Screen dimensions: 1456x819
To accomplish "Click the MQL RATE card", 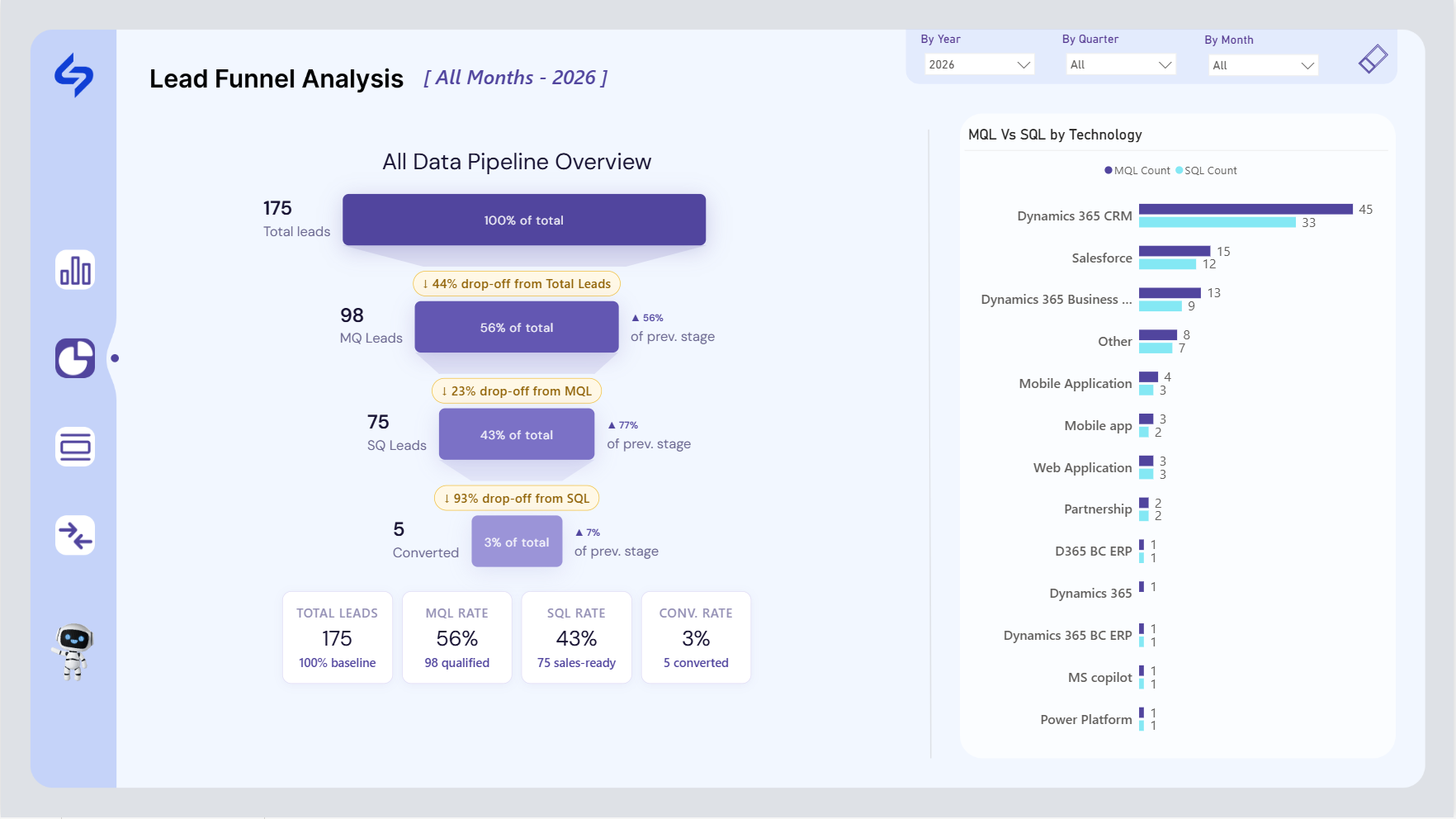I will click(x=456, y=637).
